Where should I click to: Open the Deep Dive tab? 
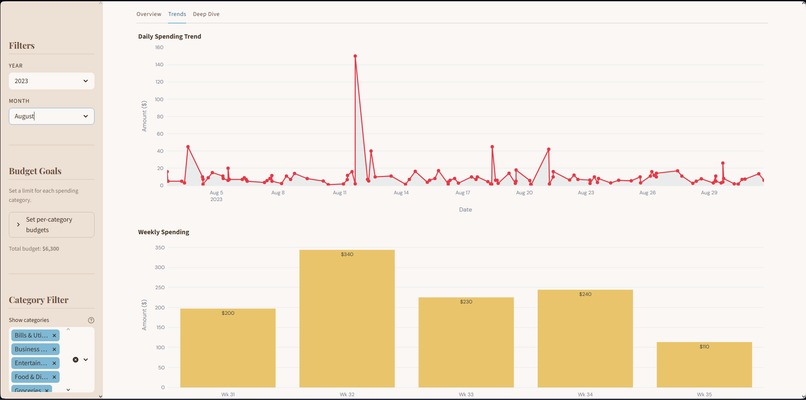206,14
